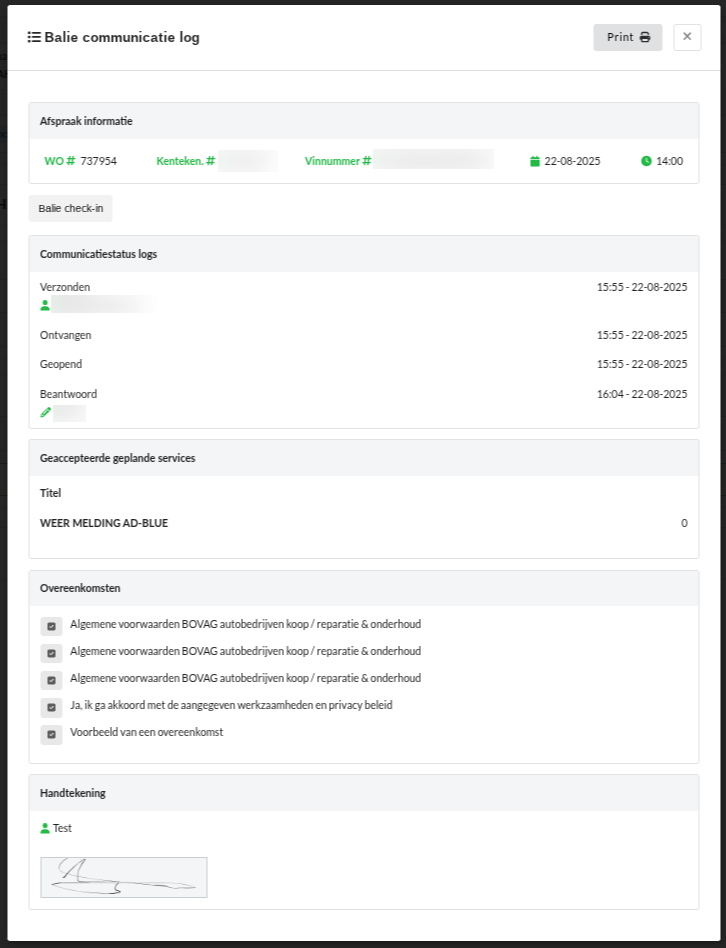Uncheck the 'Ja, ik ga akkoord' checkbox
Viewport: 726px width, 948px height.
[x=51, y=707]
